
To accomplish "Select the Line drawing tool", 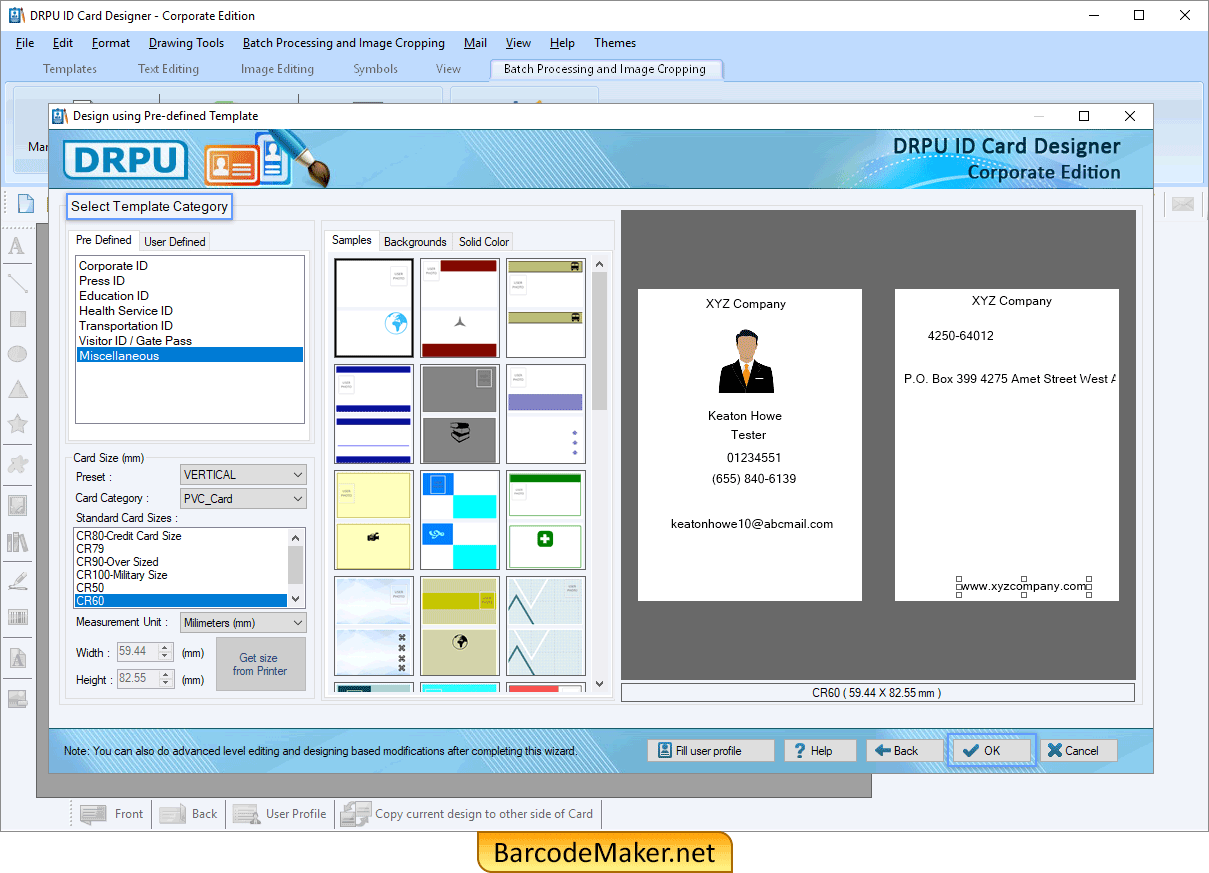I will pyautogui.click(x=17, y=283).
